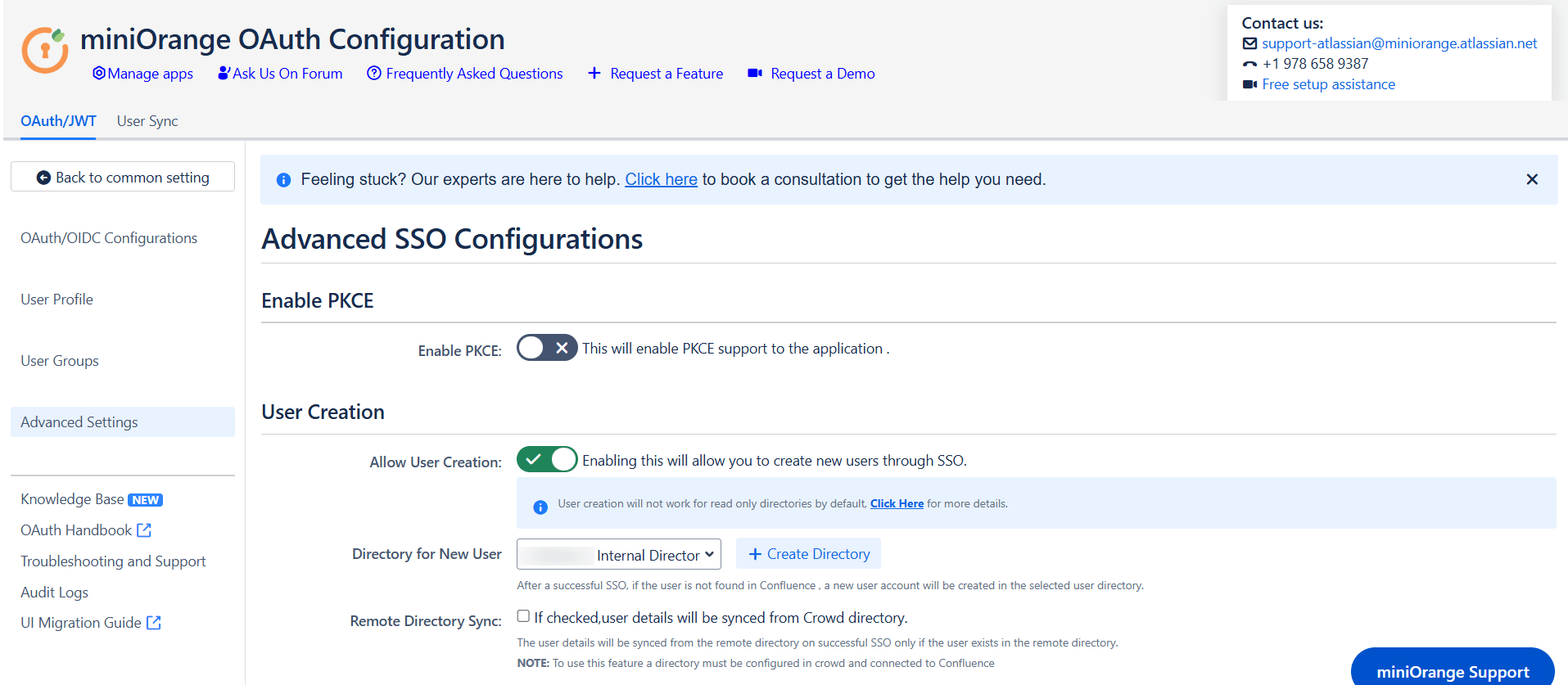Open the miniOrange Support widget
This screenshot has height=685, width=1568.
tap(1452, 671)
